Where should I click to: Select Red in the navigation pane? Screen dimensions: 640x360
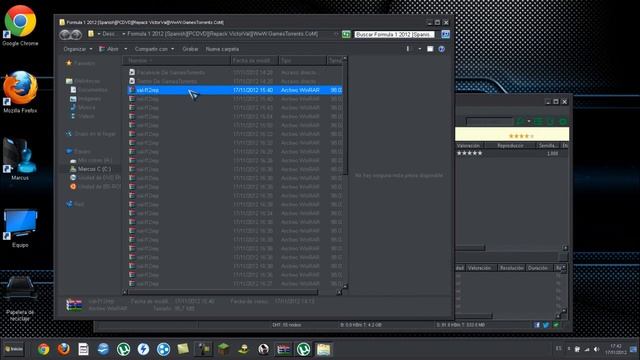point(75,204)
